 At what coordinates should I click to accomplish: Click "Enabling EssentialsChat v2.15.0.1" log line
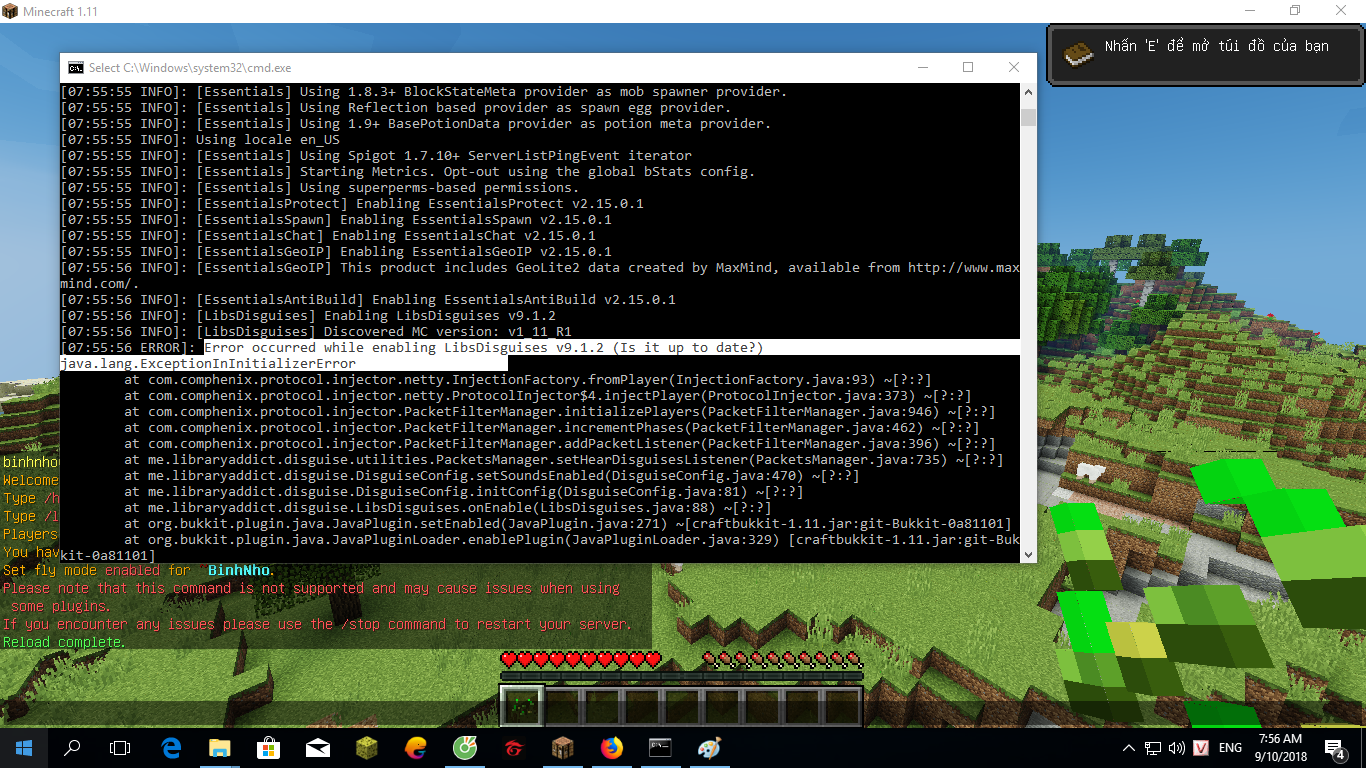328,236
